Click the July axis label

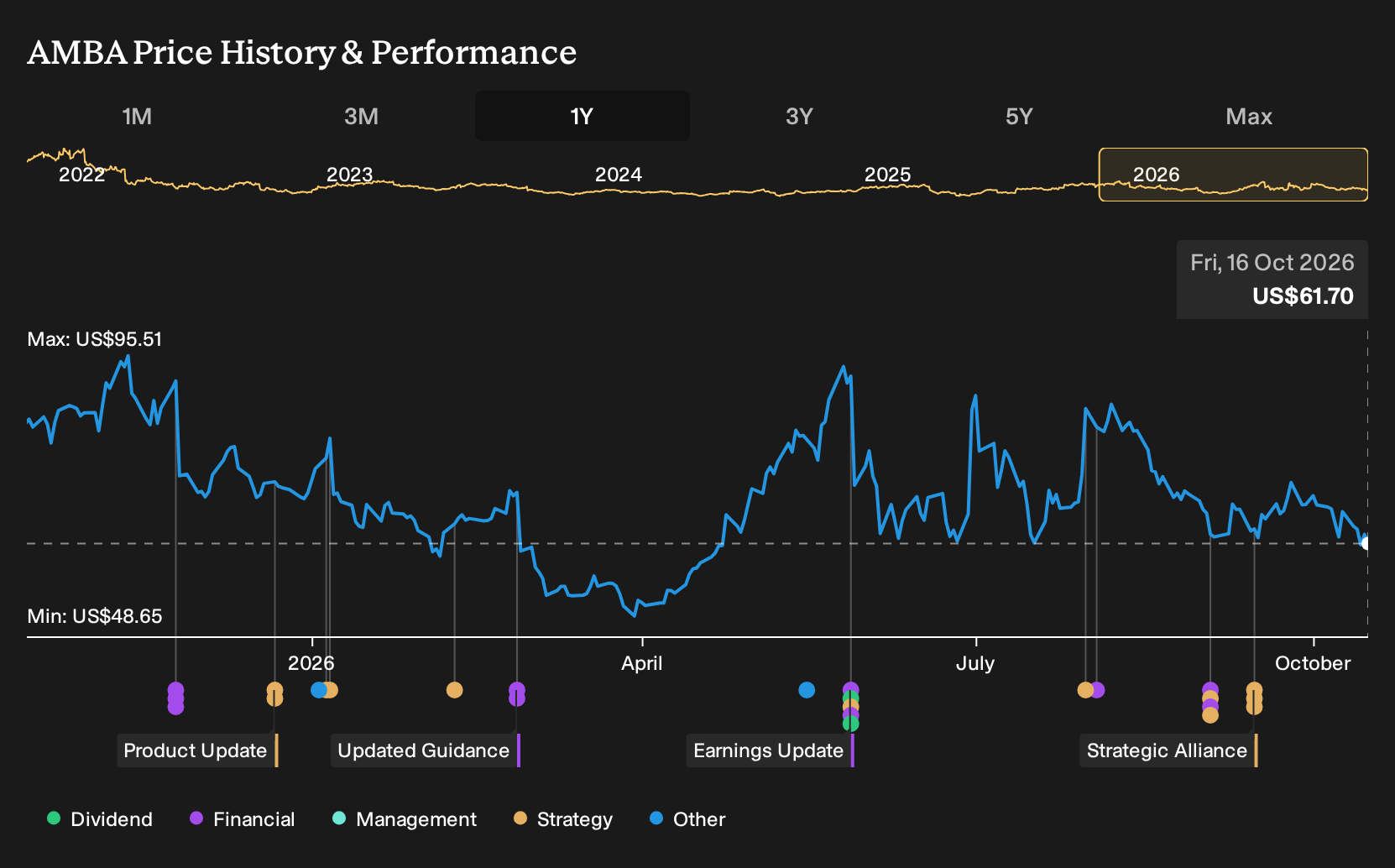(x=975, y=663)
